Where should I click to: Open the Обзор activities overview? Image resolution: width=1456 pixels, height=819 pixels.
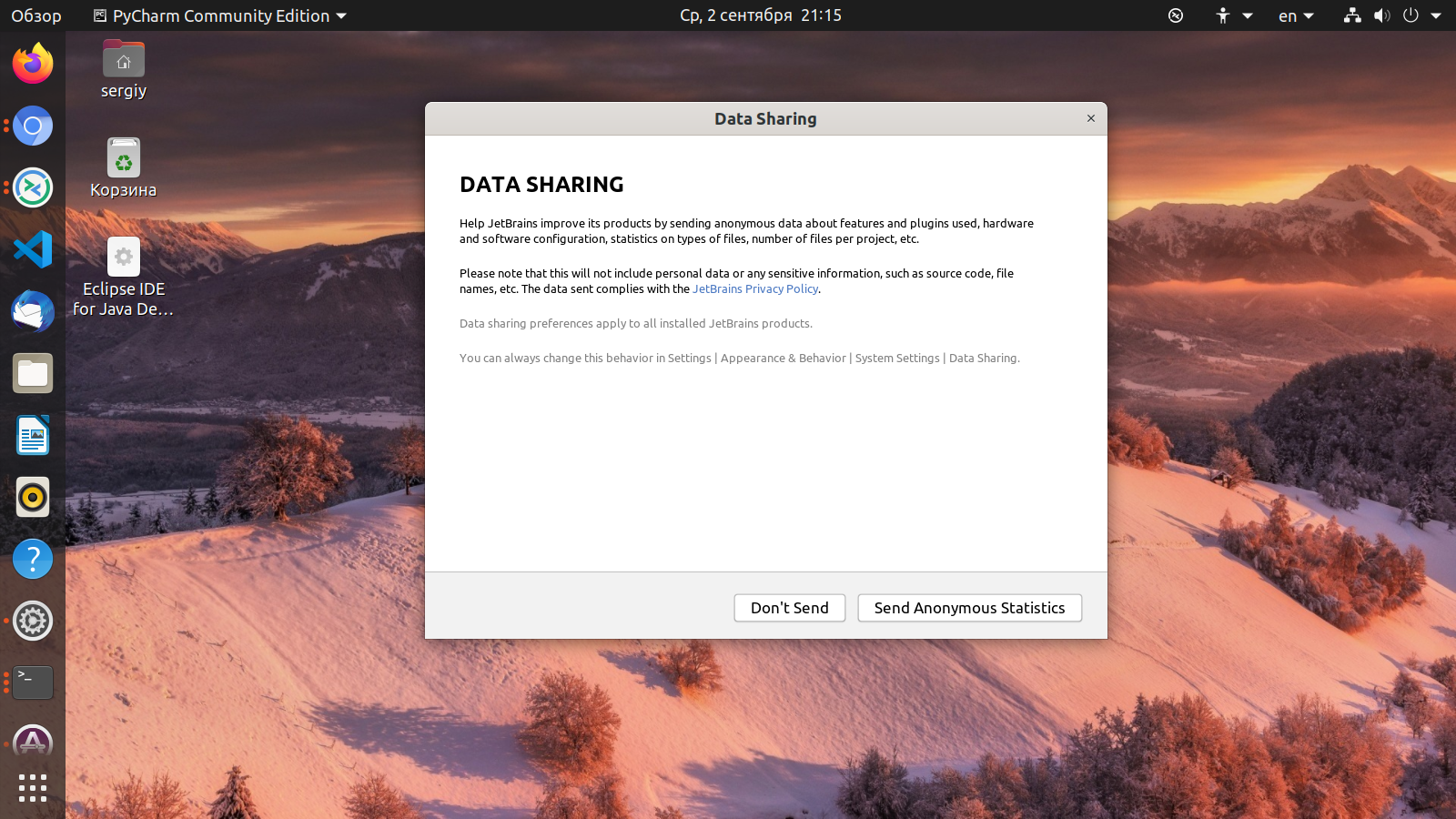pos(36,15)
